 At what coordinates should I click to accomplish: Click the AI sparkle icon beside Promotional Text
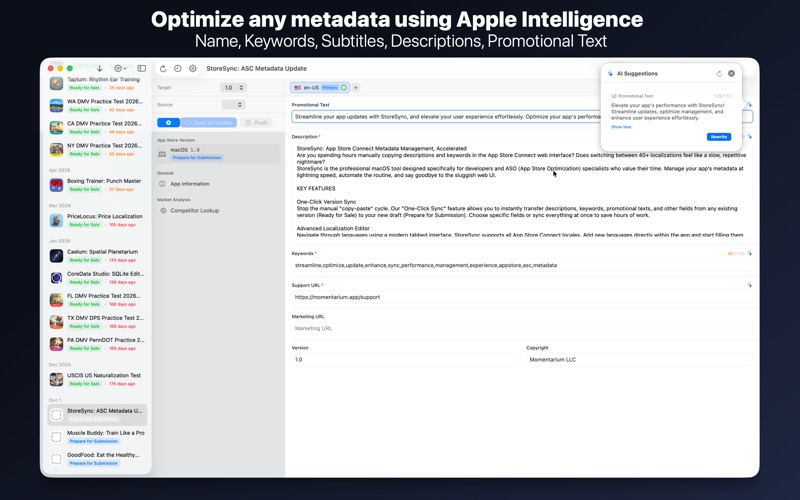click(x=749, y=105)
